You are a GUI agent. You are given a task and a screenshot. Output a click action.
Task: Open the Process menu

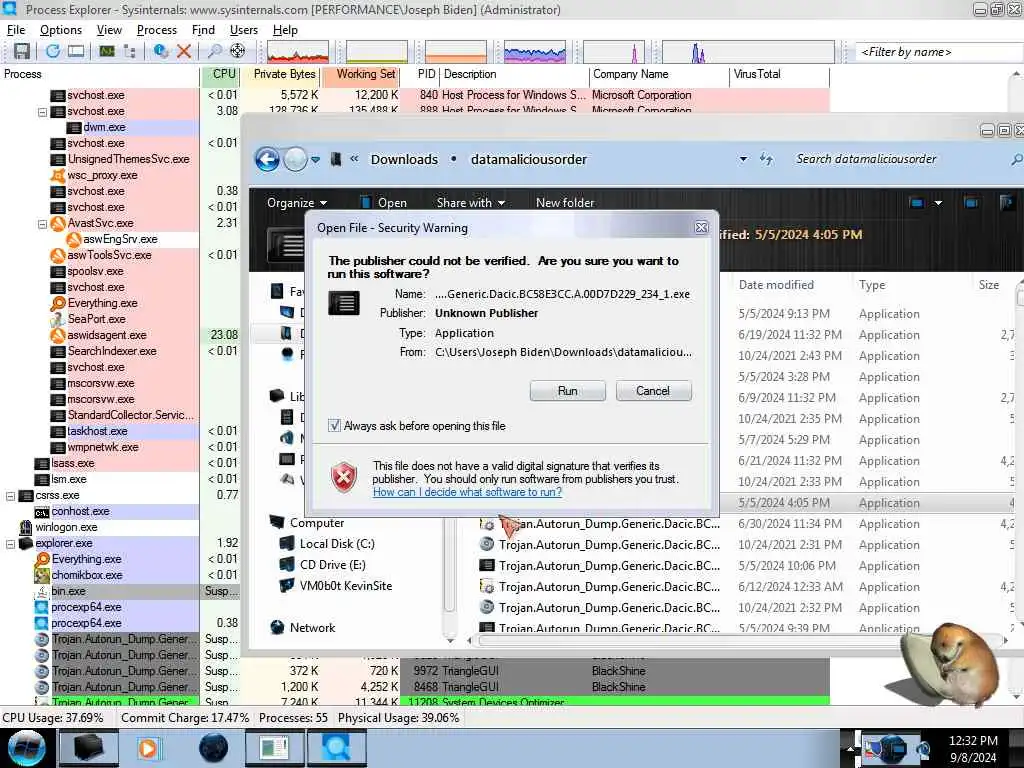157,30
